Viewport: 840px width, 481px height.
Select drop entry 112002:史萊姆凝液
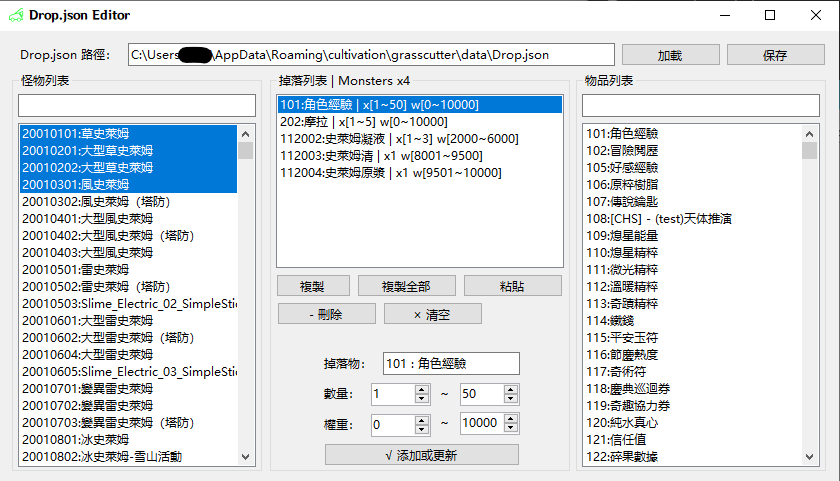(420, 138)
